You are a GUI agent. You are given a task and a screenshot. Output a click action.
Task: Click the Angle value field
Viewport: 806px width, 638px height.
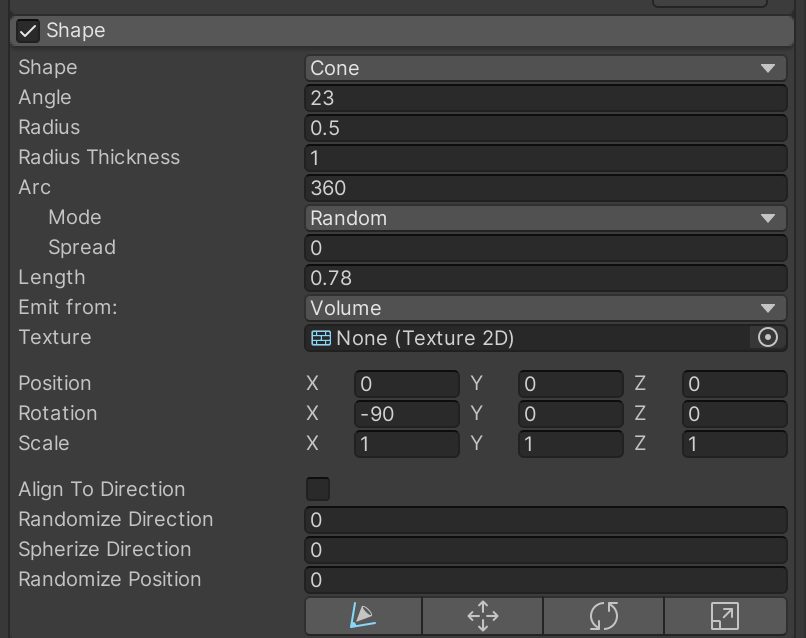point(545,98)
